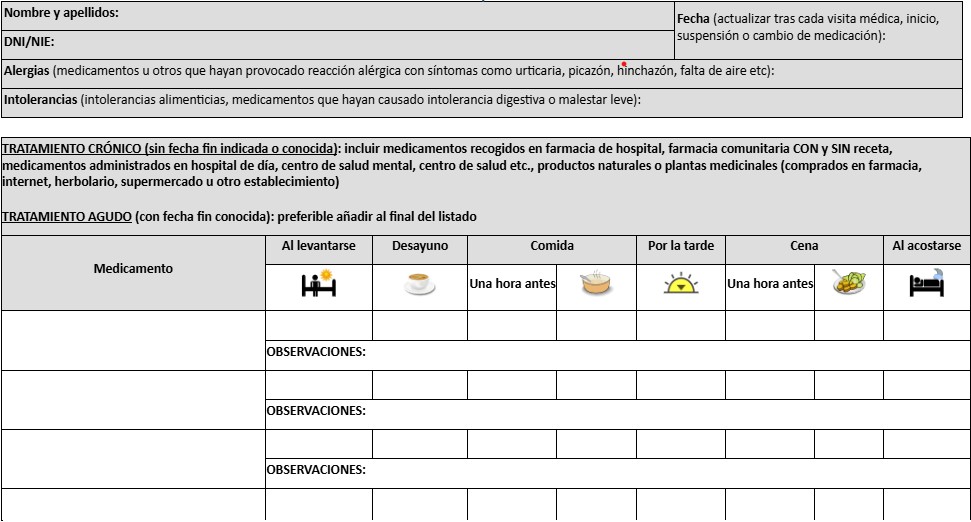
Task: Select the 'Por la tarde' header text
Action: [x=680, y=246]
